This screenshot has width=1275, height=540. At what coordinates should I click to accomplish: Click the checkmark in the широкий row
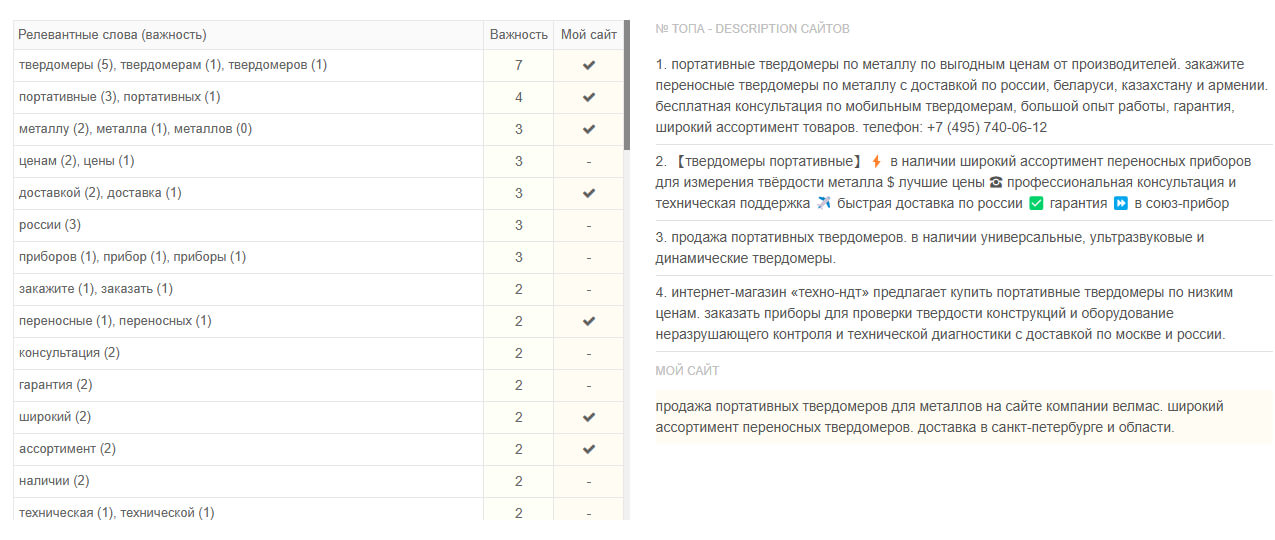(x=589, y=417)
